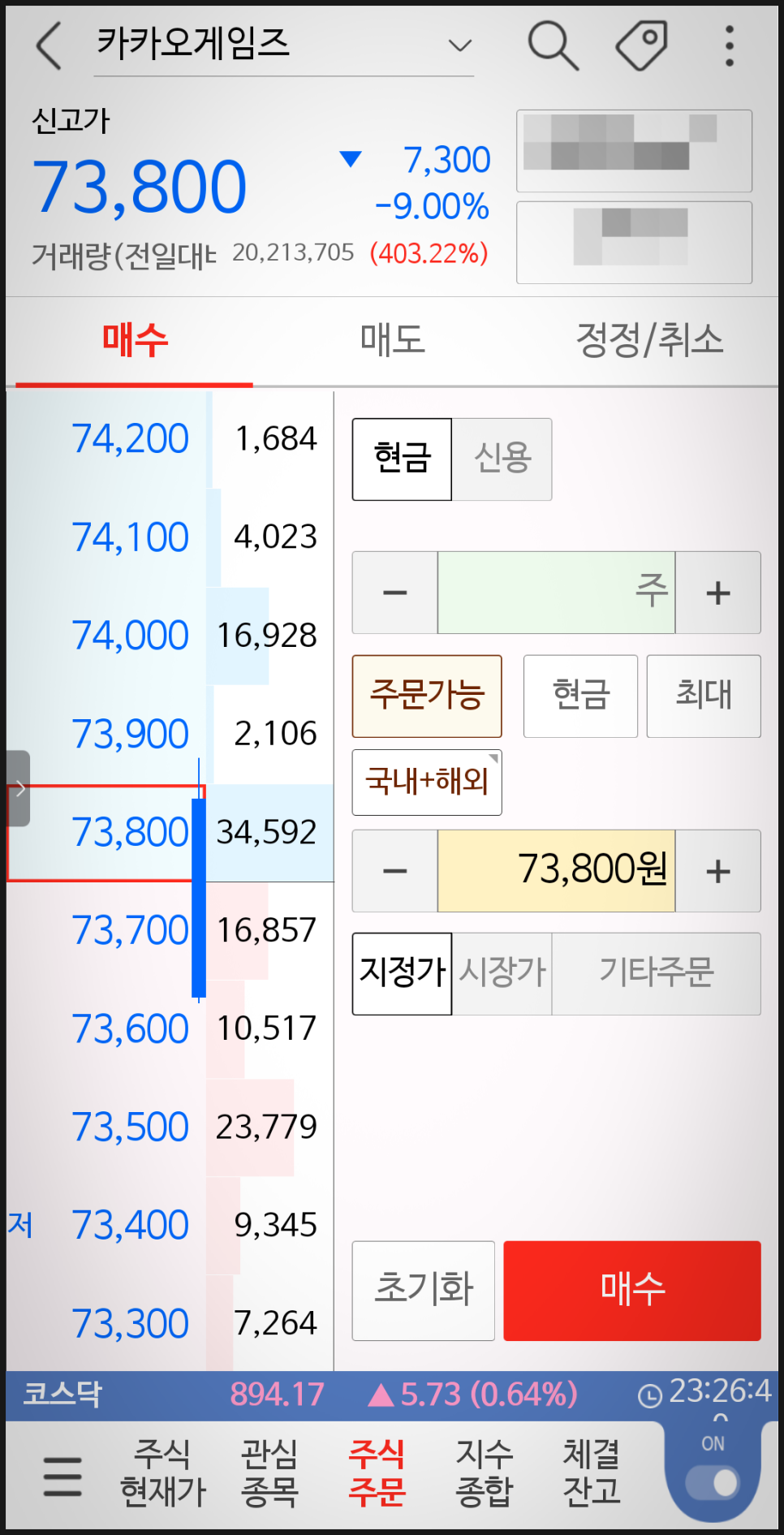Expand the side handle arrow on order book
This screenshot has width=784, height=1535.
(19, 788)
